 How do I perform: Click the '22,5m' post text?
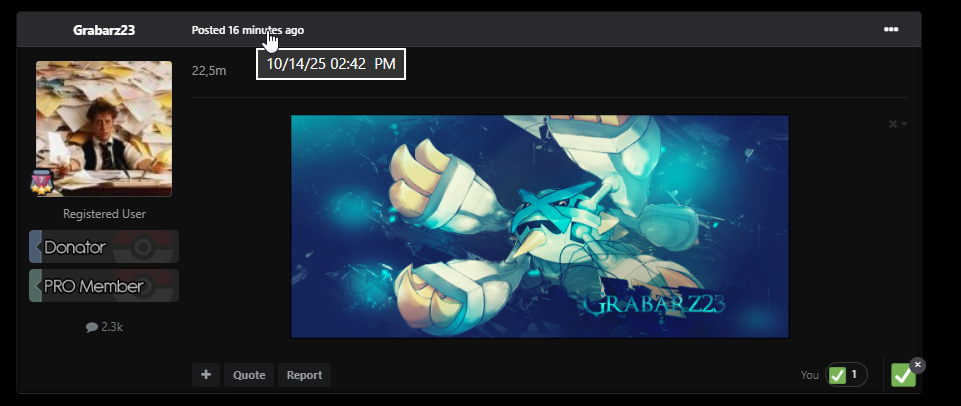pyautogui.click(x=207, y=70)
